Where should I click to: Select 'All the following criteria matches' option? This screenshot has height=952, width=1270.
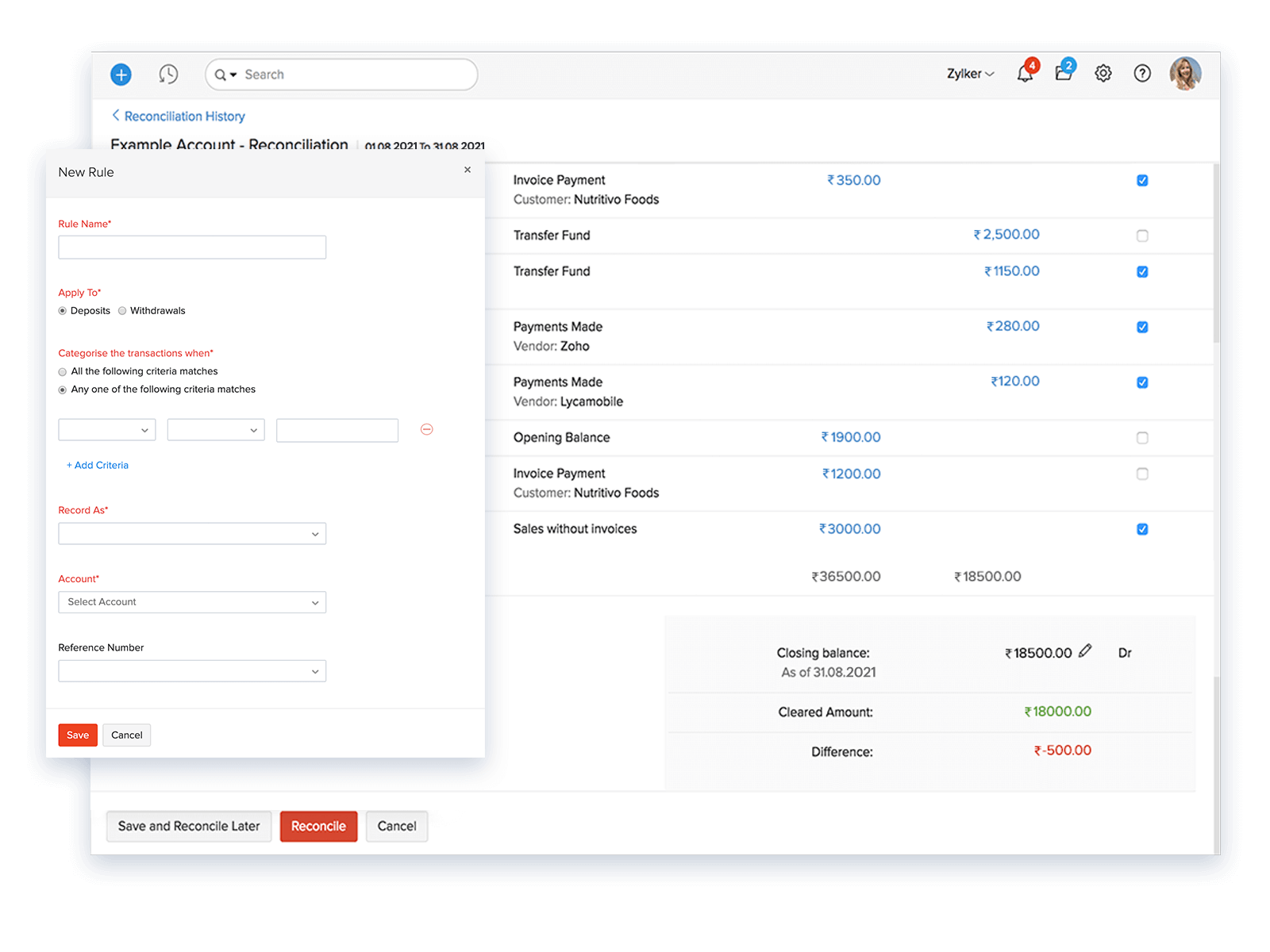coord(63,372)
